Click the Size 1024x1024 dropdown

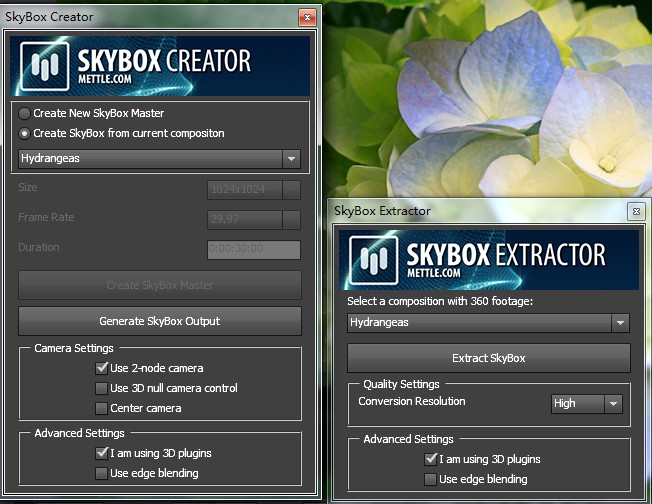[x=254, y=190]
